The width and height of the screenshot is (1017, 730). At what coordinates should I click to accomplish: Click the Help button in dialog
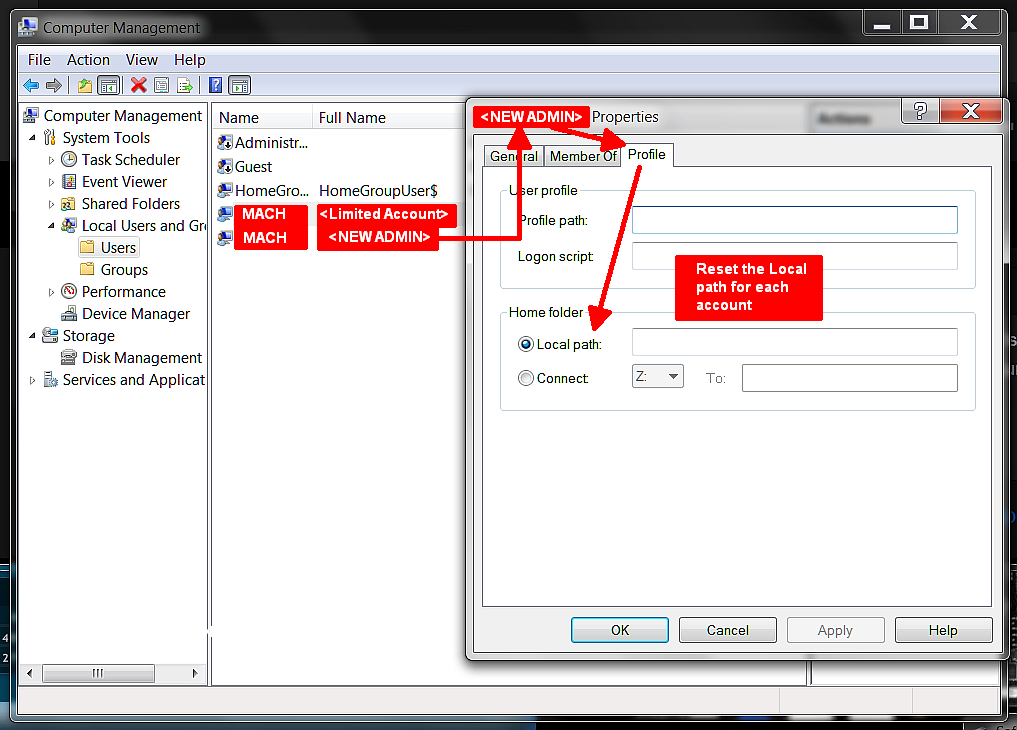[943, 630]
